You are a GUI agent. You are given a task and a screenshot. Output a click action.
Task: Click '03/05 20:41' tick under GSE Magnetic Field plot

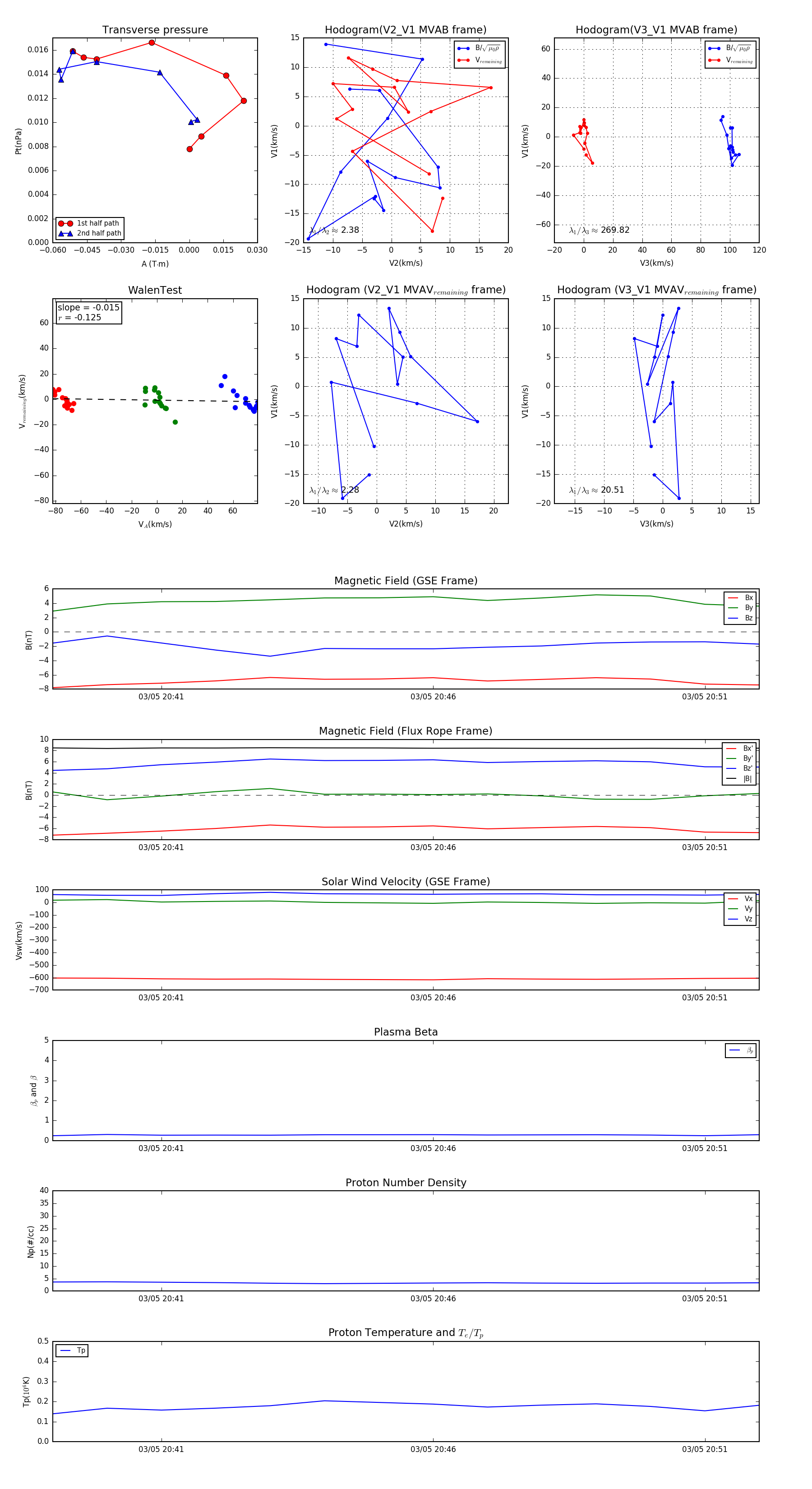pyautogui.click(x=161, y=697)
